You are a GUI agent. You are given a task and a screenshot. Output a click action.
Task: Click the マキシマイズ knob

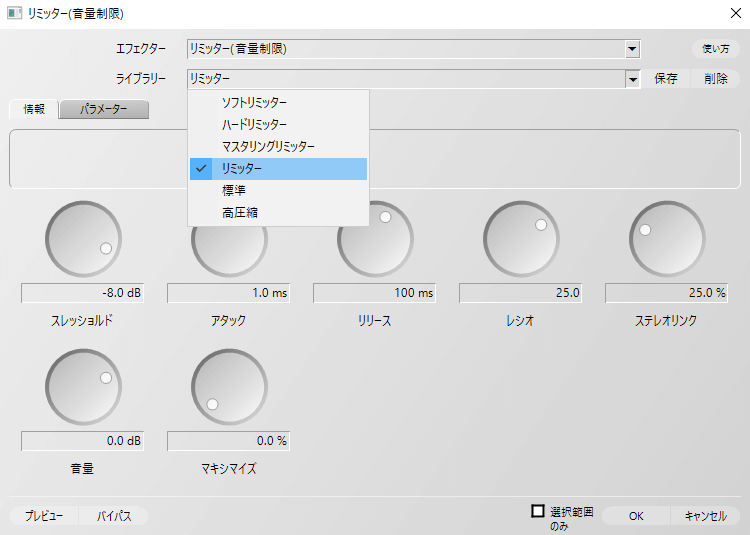(229, 386)
